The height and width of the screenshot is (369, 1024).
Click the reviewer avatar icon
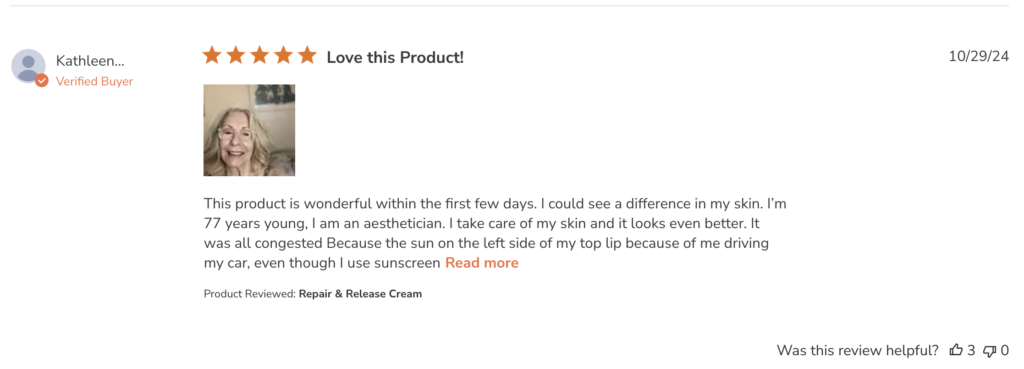pos(28,66)
